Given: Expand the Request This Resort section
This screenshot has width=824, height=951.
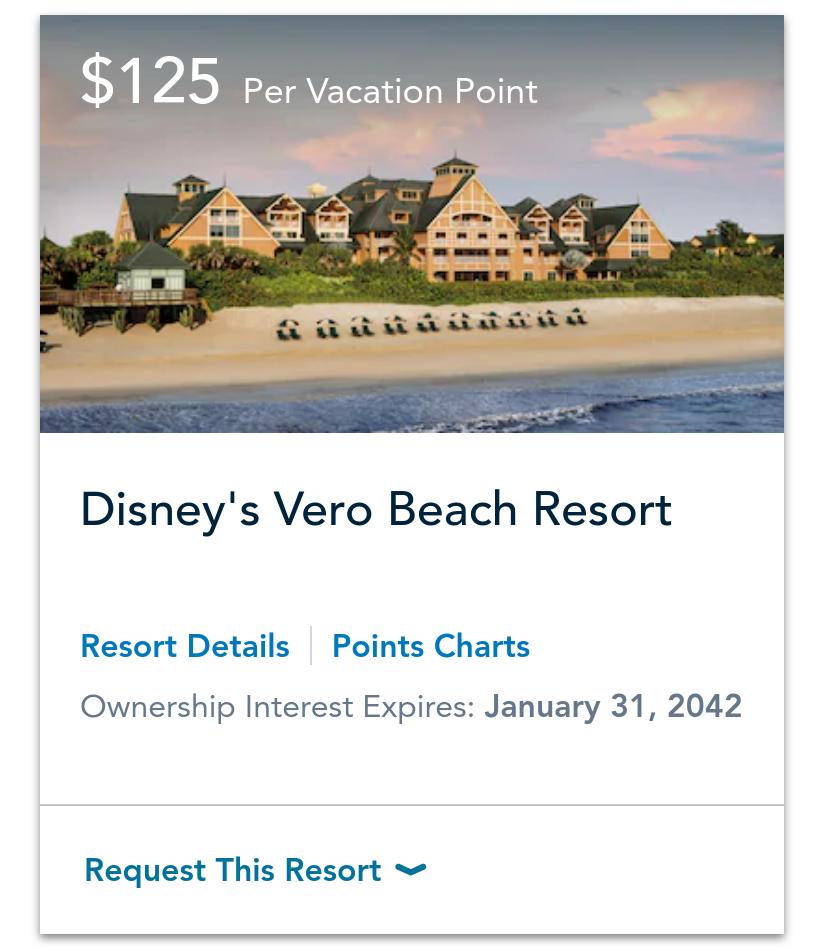Looking at the screenshot, I should pyautogui.click(x=255, y=870).
